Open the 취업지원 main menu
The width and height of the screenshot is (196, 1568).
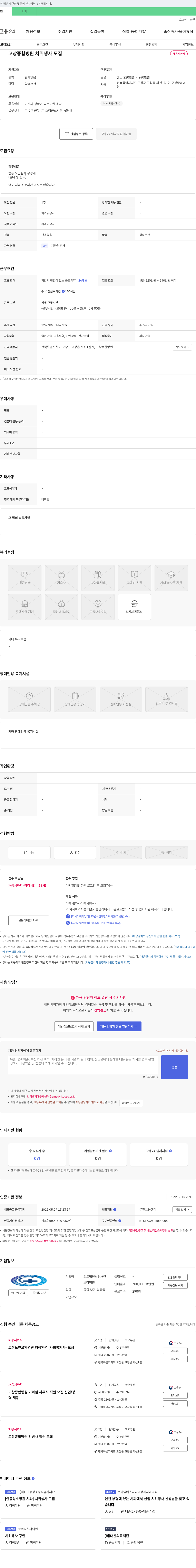65,32
